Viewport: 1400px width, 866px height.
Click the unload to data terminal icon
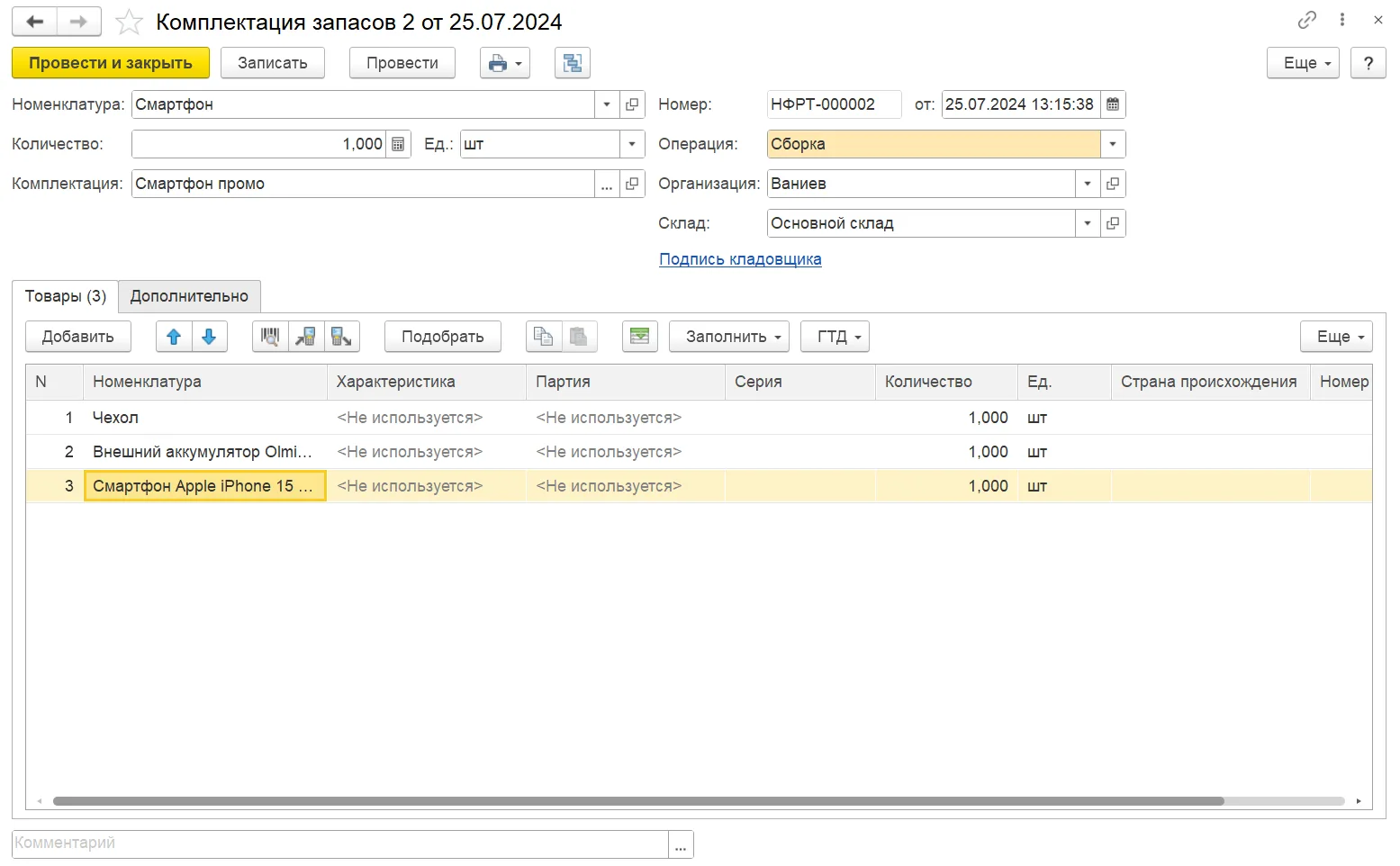(x=341, y=337)
